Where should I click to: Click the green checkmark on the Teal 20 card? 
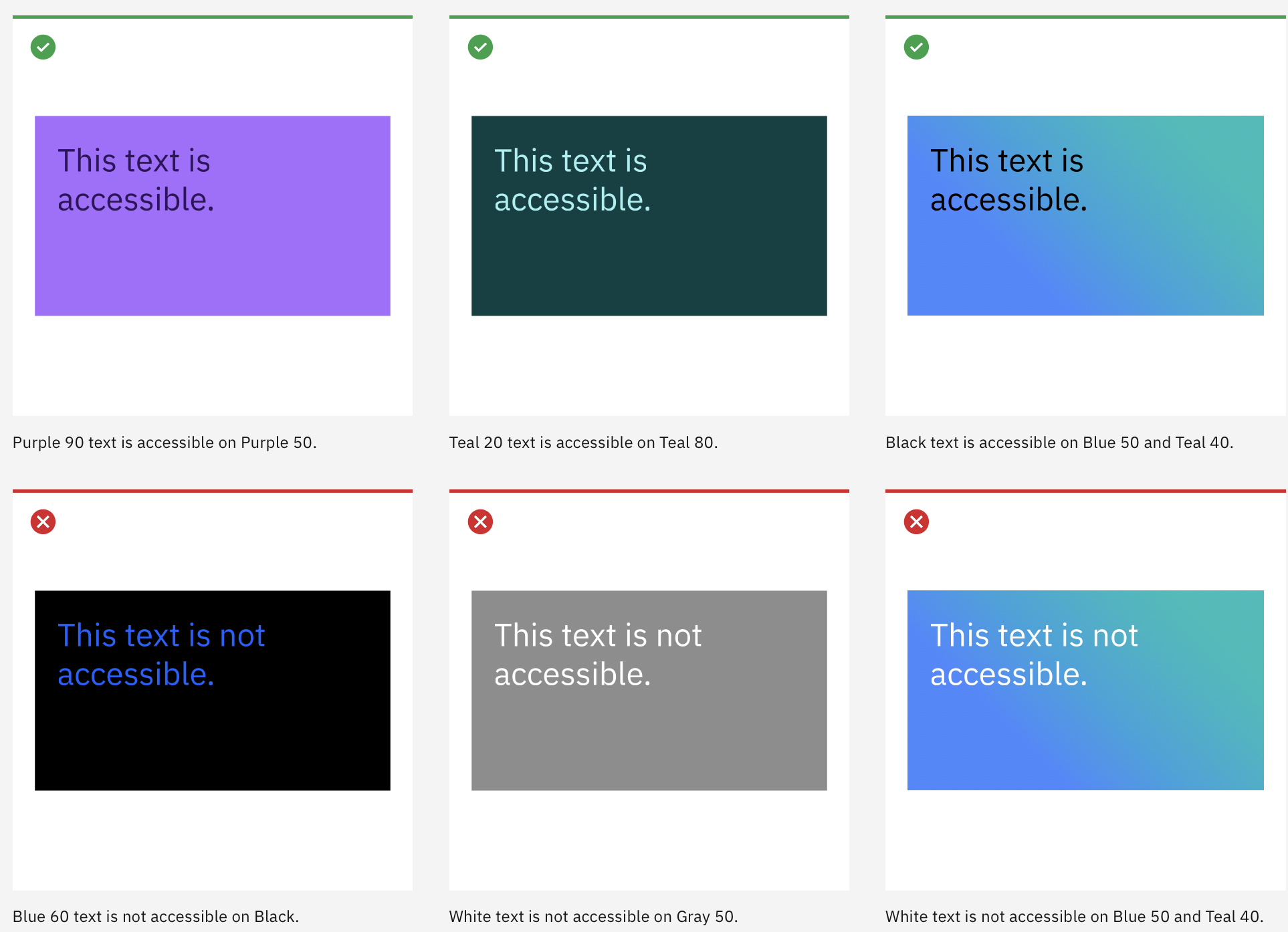(x=479, y=47)
